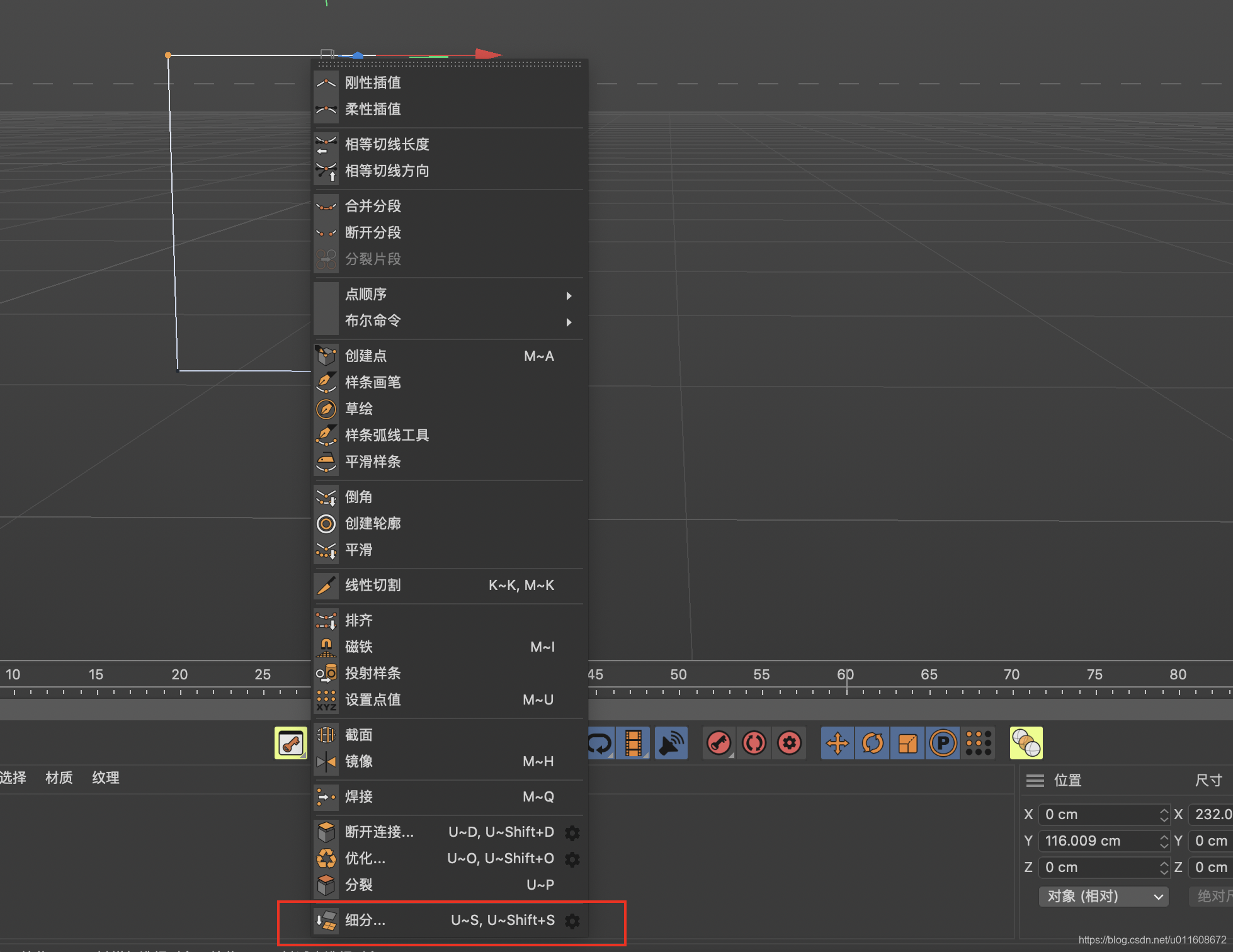The image size is (1233, 952).
Task: Select 细分... from context menu
Action: pyautogui.click(x=365, y=921)
